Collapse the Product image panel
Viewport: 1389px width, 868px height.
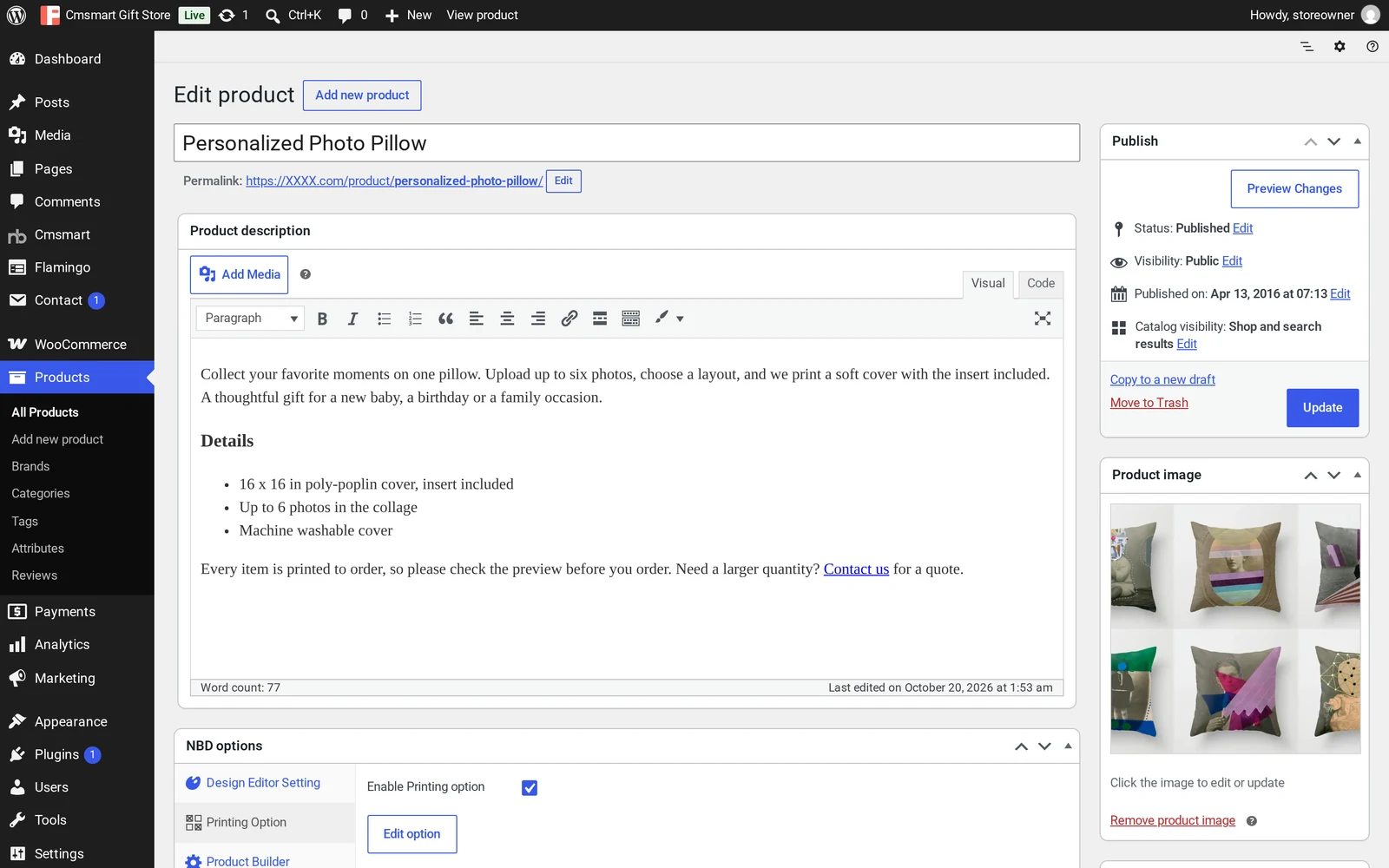pyautogui.click(x=1357, y=475)
